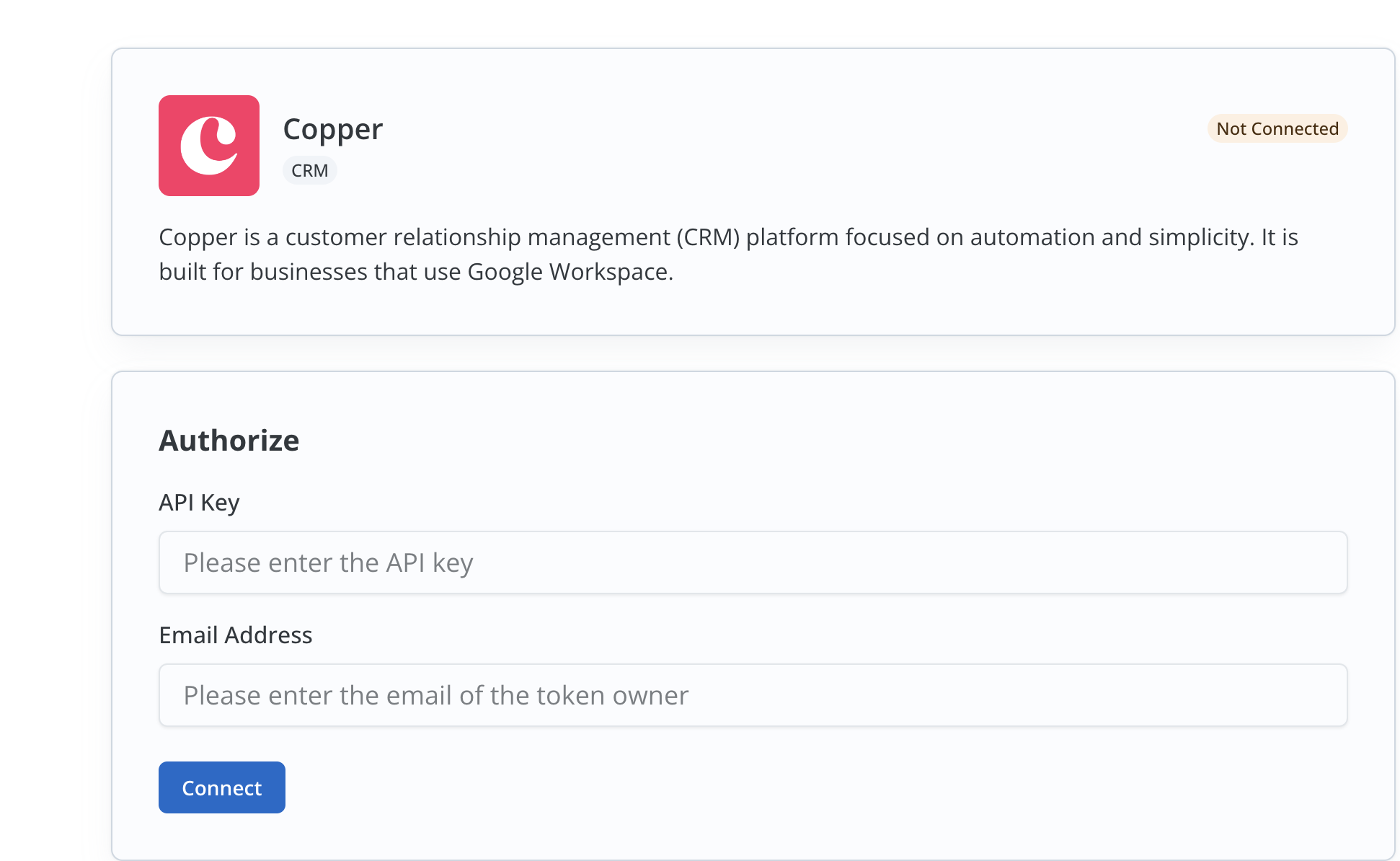The image size is (1400, 861).
Task: Click the Copper integration title
Action: [x=332, y=129]
